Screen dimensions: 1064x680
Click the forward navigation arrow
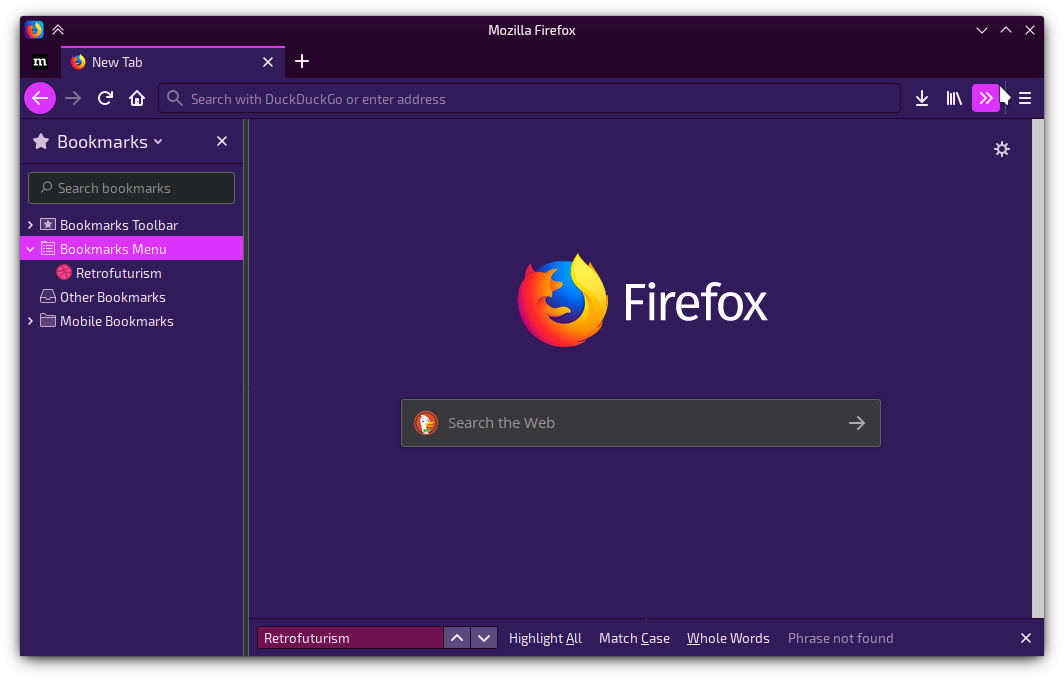73,98
